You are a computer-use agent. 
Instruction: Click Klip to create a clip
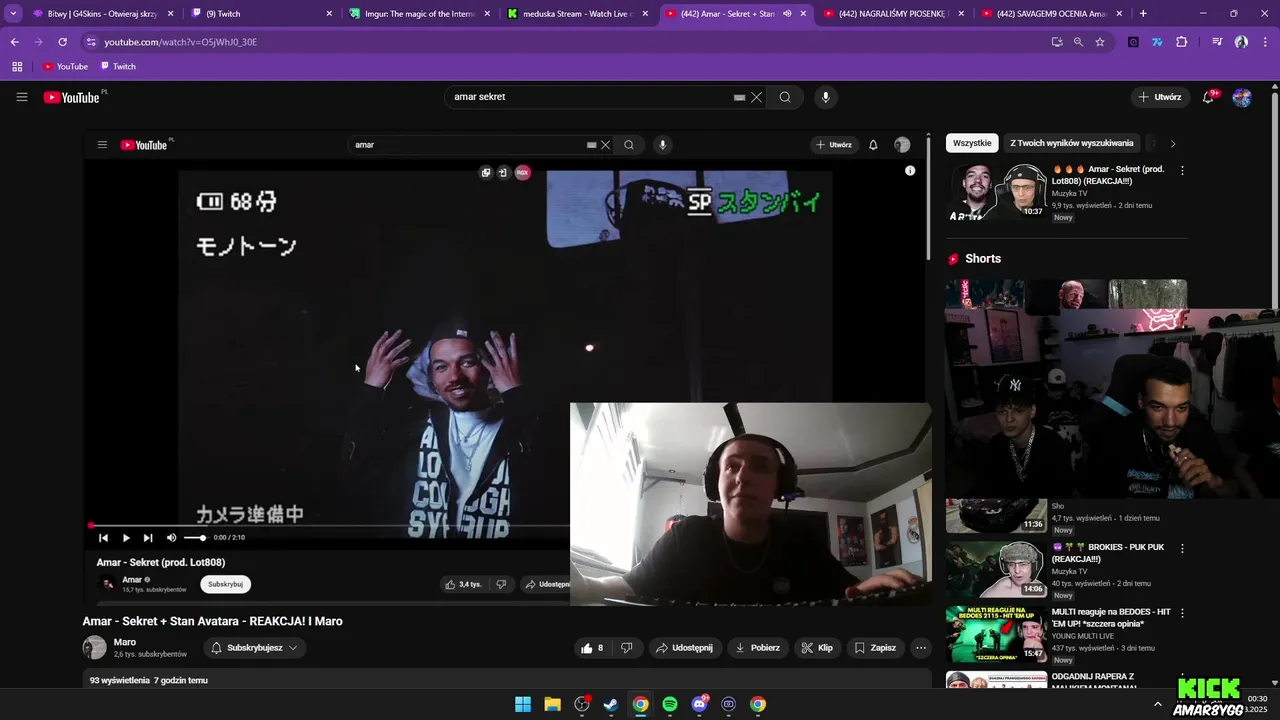(817, 648)
